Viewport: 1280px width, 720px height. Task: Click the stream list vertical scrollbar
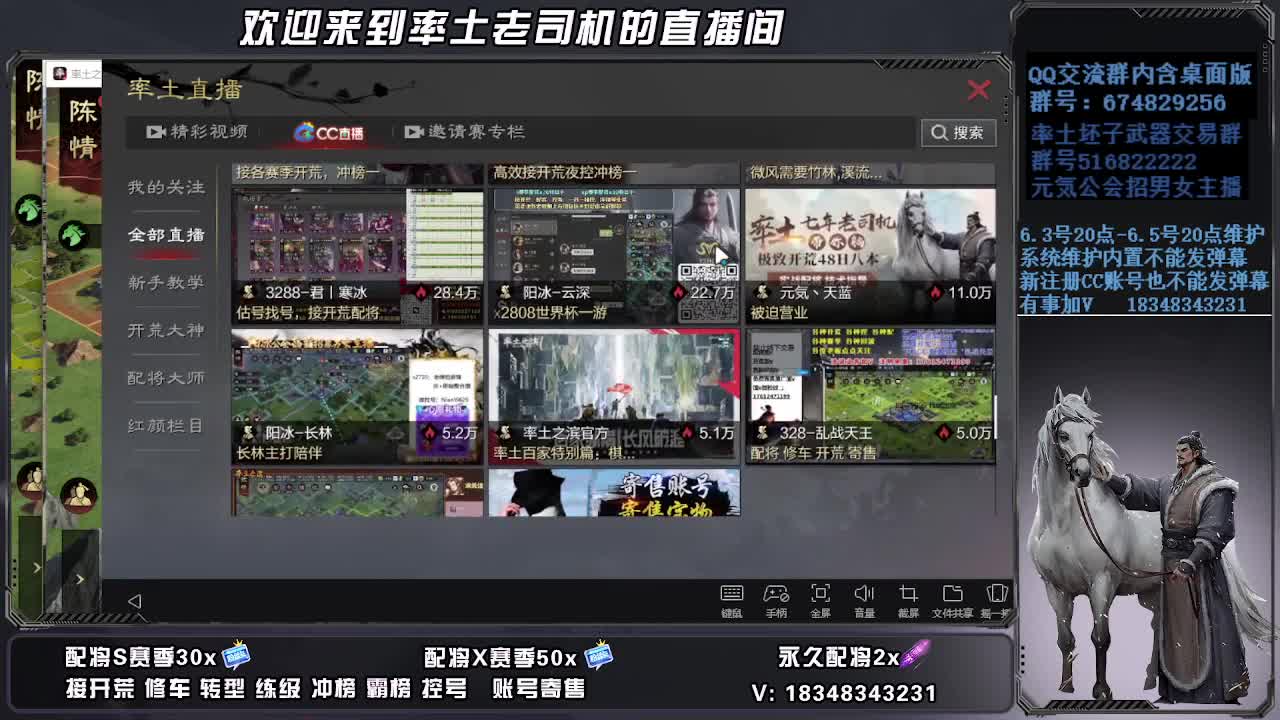pos(996,418)
